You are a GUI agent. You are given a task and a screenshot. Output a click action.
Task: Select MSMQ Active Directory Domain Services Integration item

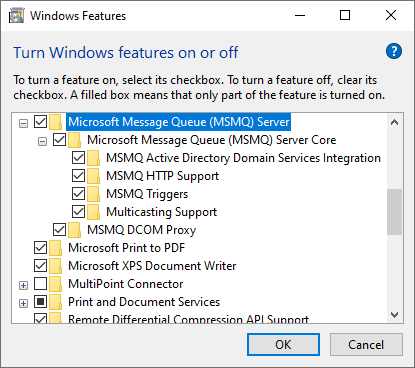point(243,158)
